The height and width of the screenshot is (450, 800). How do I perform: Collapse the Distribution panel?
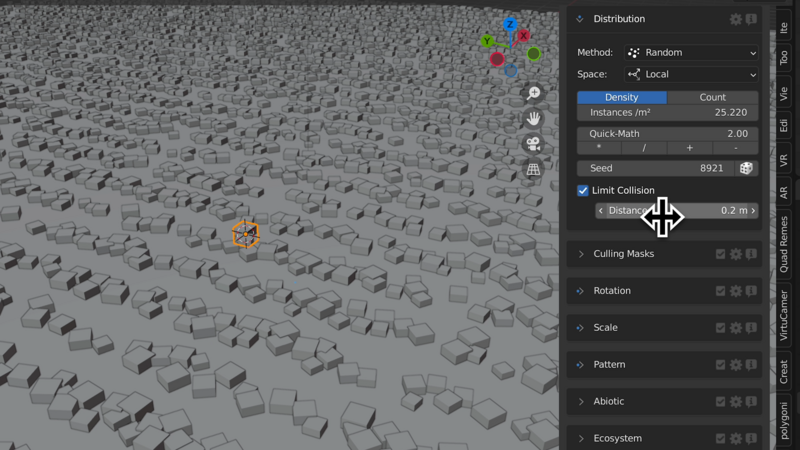[x=580, y=19]
